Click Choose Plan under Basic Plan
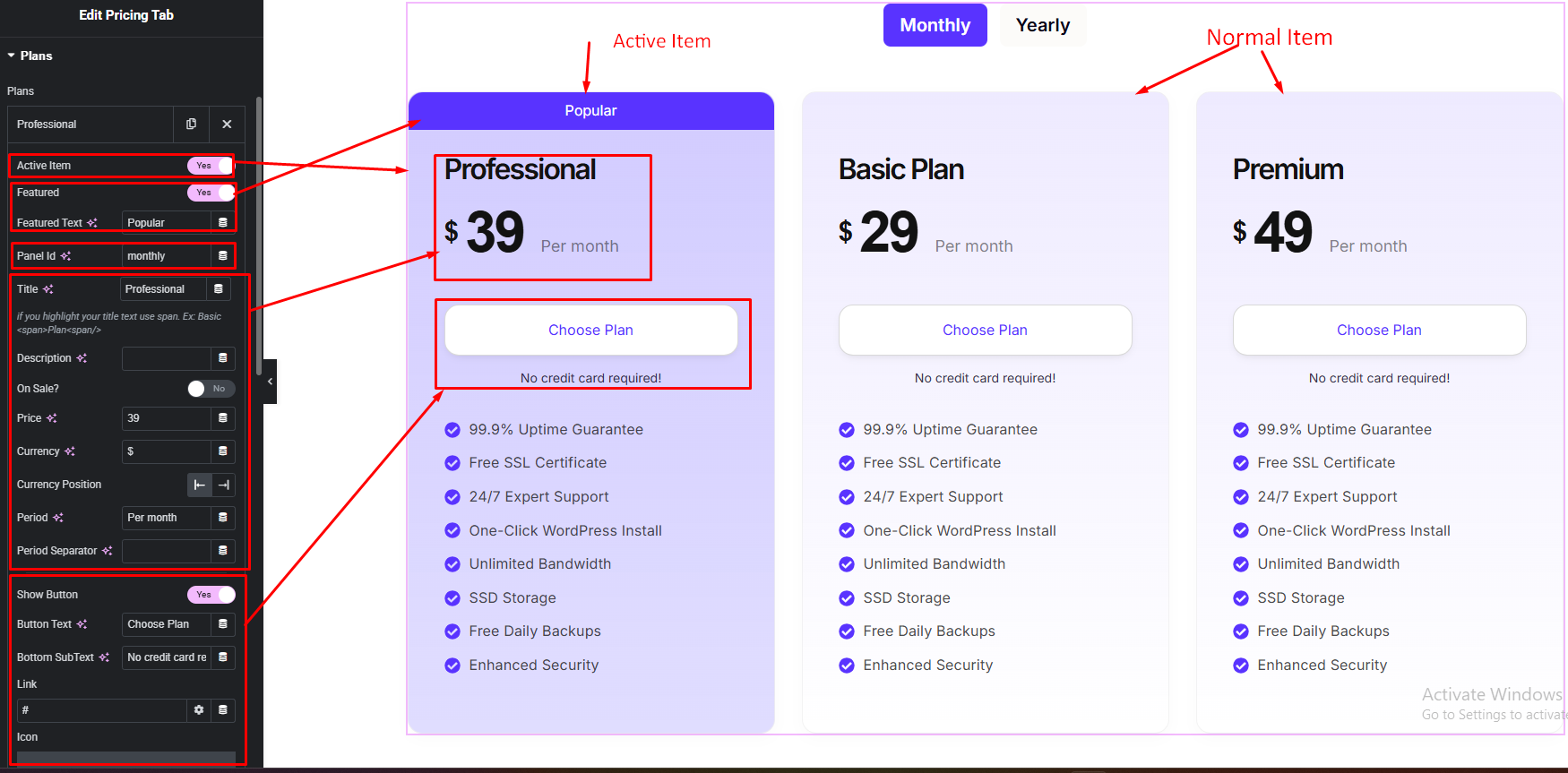 pos(985,331)
